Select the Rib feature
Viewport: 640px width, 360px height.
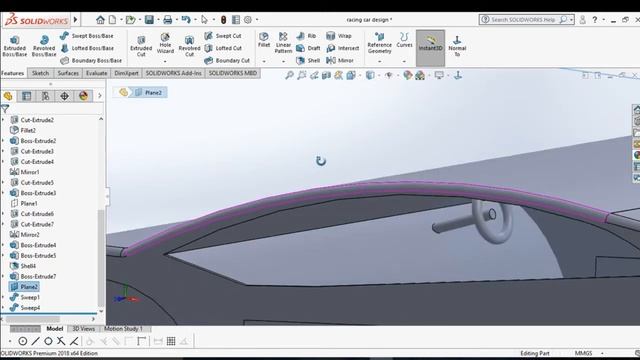(x=306, y=36)
